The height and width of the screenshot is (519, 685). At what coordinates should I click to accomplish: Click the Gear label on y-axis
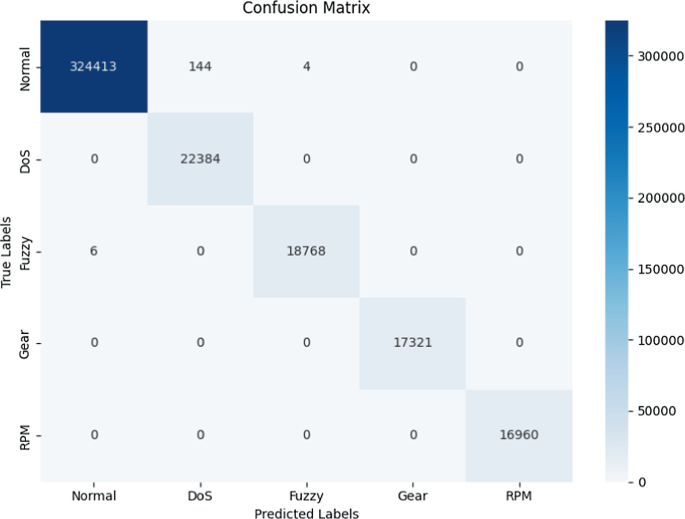(25, 345)
